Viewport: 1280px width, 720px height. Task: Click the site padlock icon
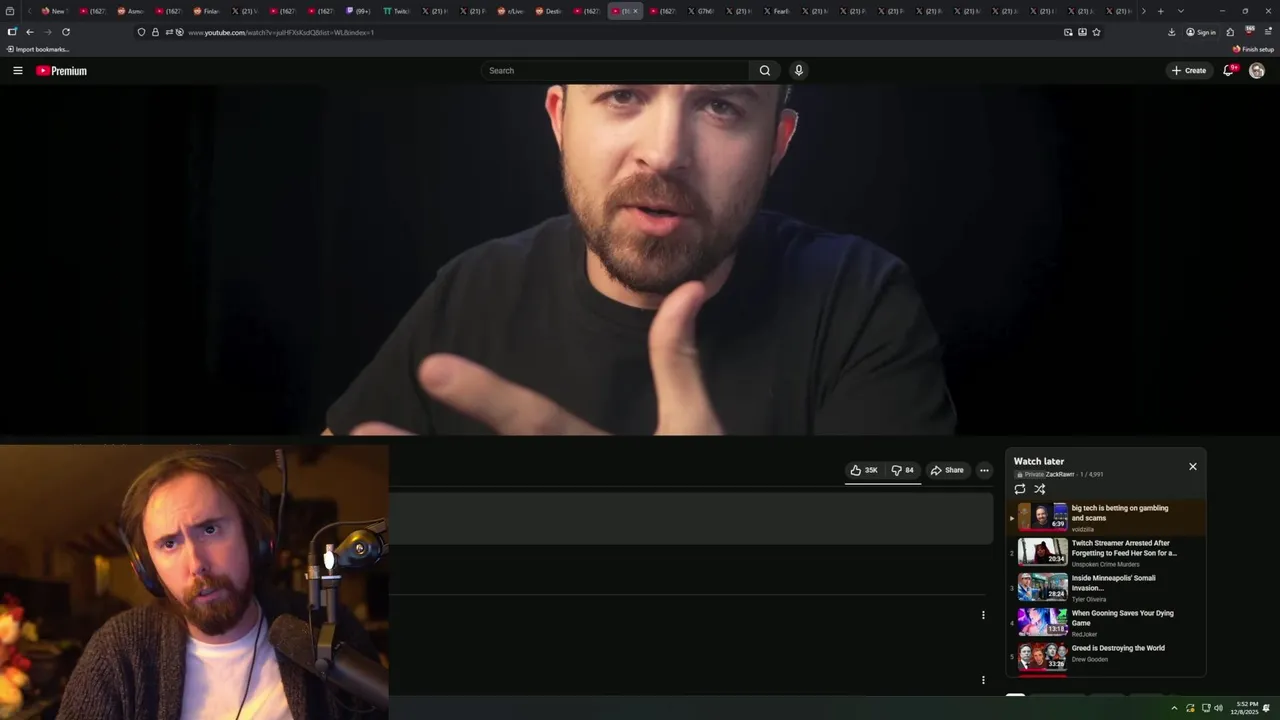[x=155, y=32]
